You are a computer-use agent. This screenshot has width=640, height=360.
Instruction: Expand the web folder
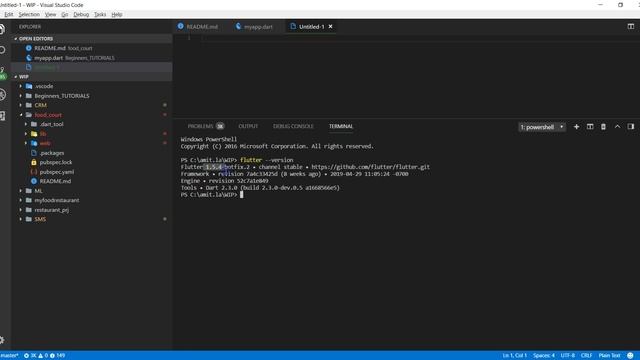(45, 143)
